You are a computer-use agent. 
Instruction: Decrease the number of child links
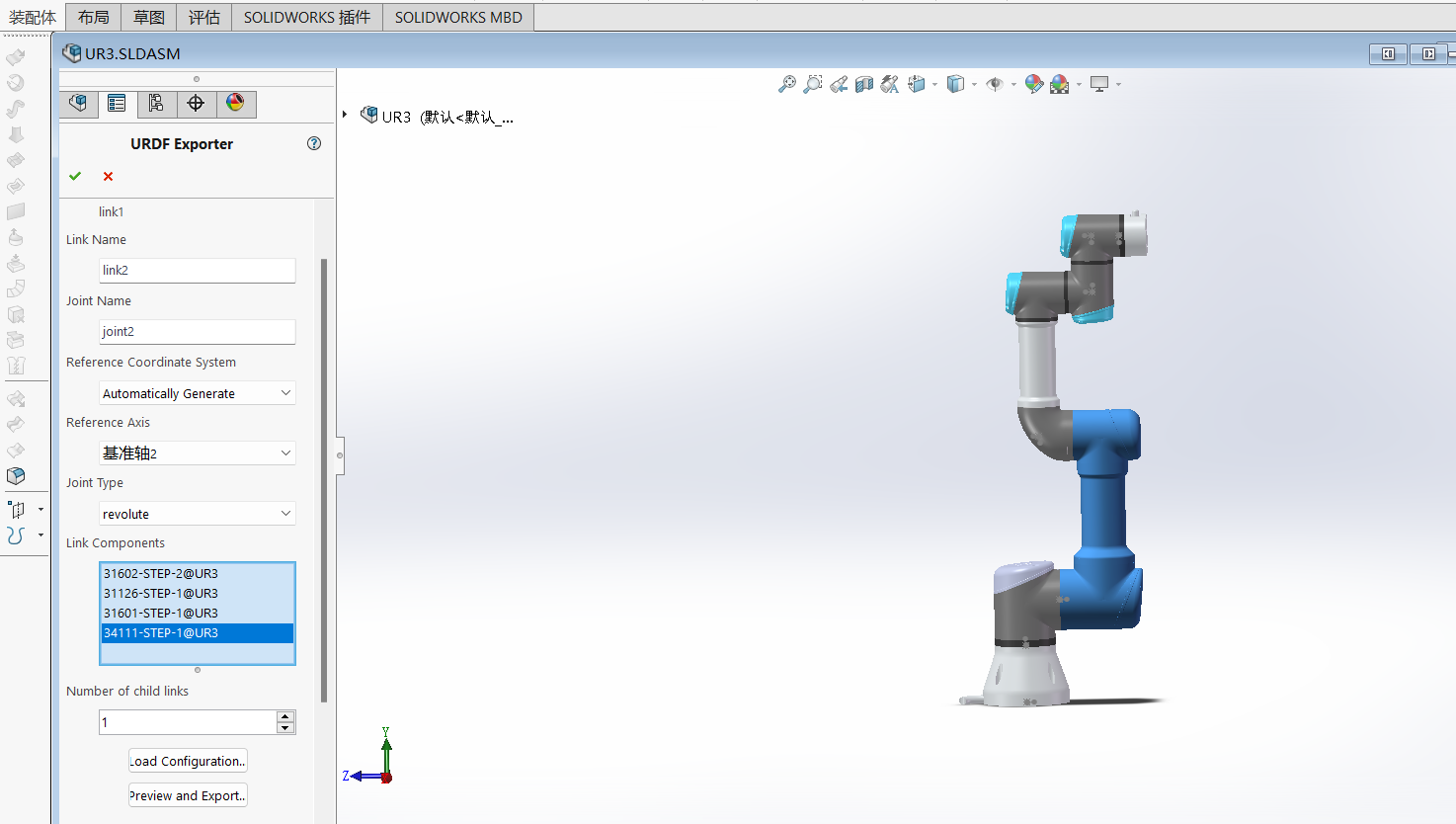coord(285,728)
